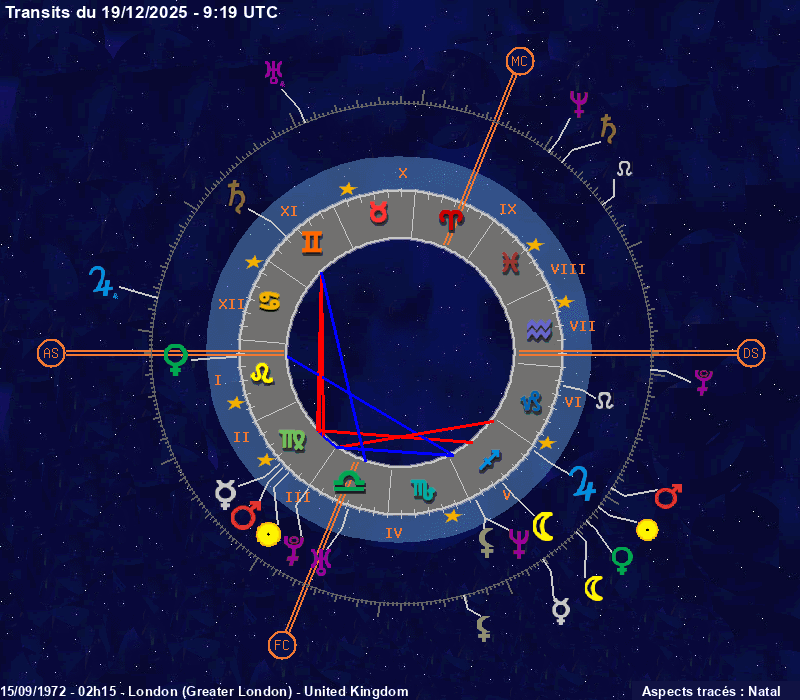Select the yellow crescent Moon inside house V
The width and height of the screenshot is (800, 700).
[x=543, y=526]
